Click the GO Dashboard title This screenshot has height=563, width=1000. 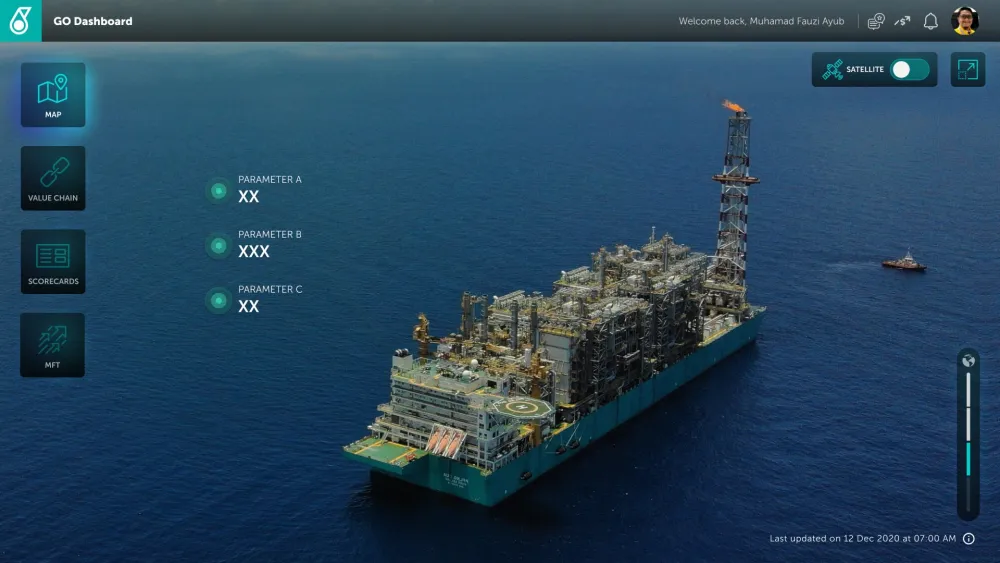point(93,21)
